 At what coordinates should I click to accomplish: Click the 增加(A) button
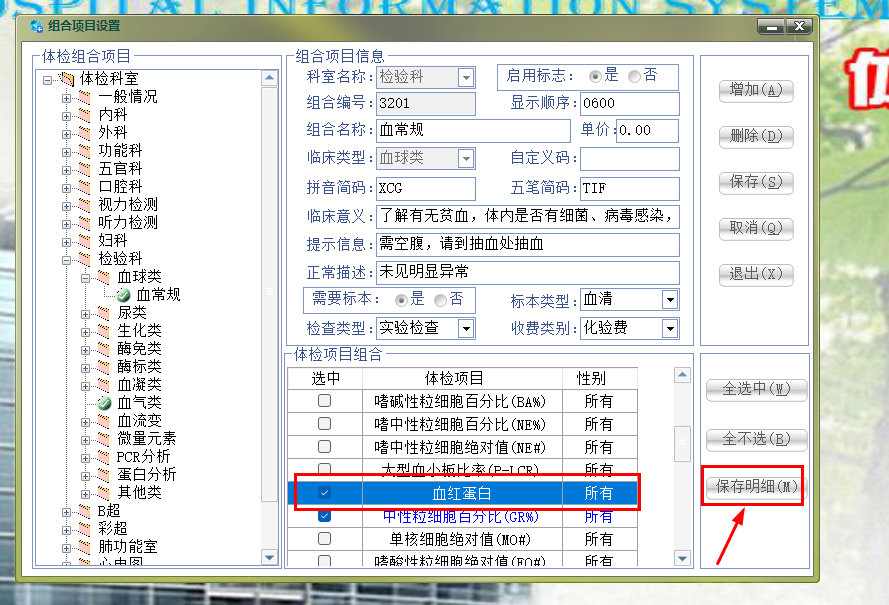[x=756, y=90]
